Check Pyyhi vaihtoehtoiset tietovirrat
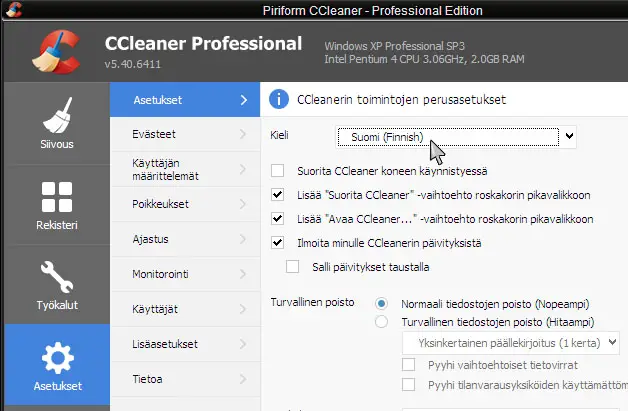Viewport: 628px width, 411px height. click(409, 365)
